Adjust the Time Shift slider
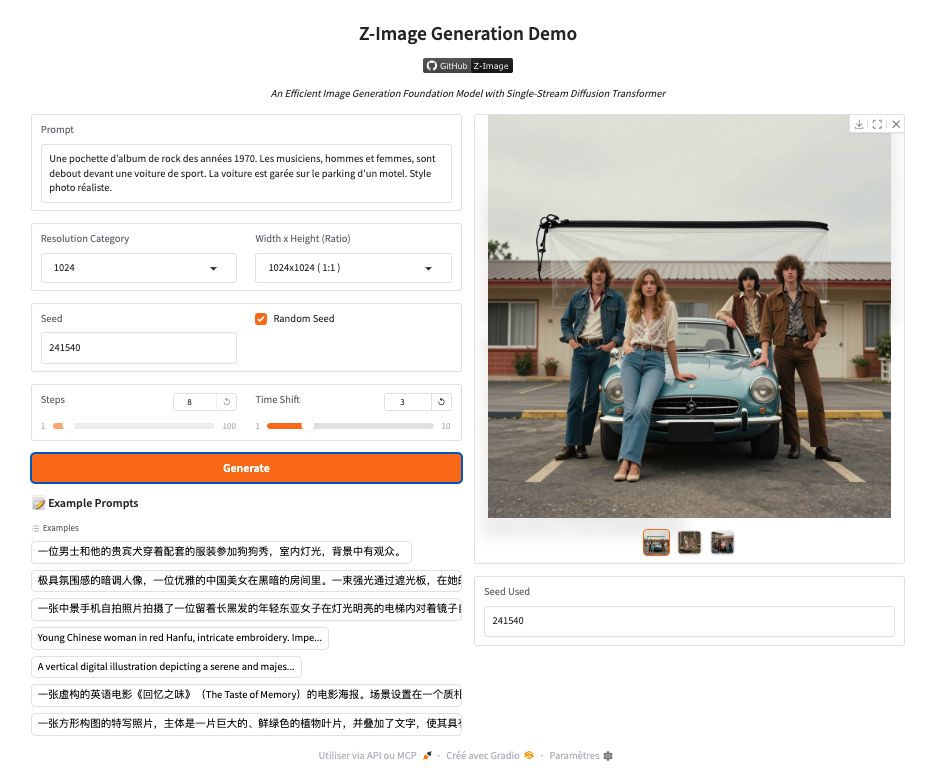The width and height of the screenshot is (933, 780). coord(306,426)
